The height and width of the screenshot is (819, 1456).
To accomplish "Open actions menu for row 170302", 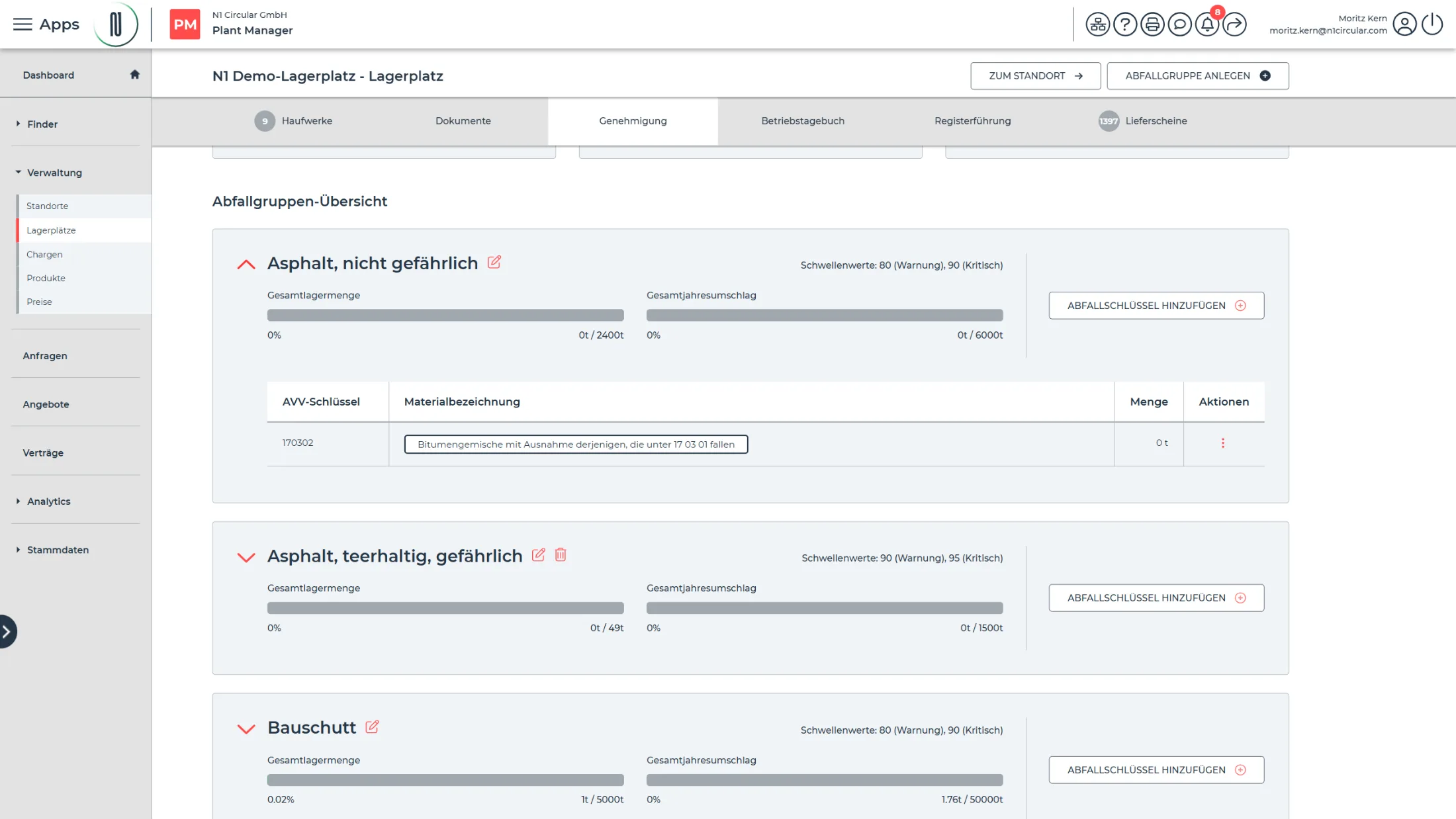I will pyautogui.click(x=1223, y=443).
